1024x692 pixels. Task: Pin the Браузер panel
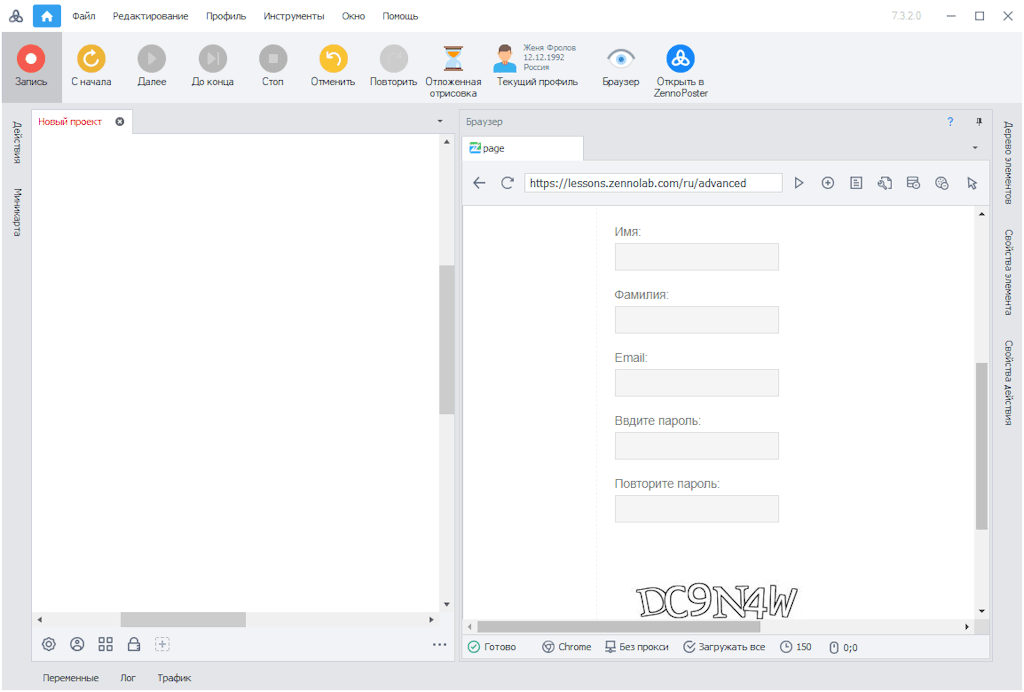coord(978,122)
